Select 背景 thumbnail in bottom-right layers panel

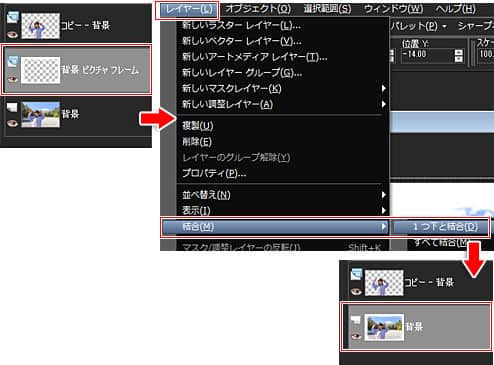pyautogui.click(x=384, y=327)
